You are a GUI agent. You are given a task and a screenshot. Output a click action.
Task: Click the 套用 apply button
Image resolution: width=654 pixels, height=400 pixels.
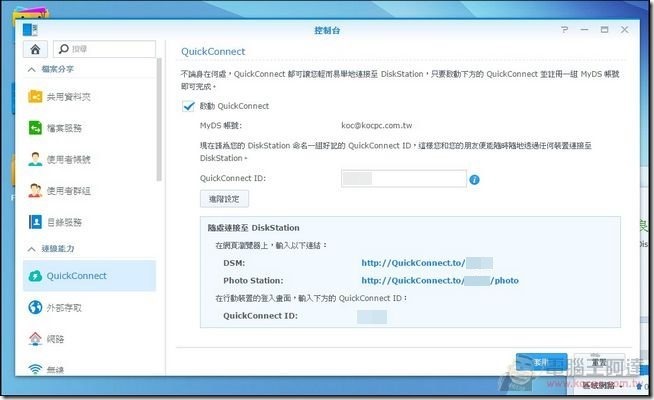541,362
